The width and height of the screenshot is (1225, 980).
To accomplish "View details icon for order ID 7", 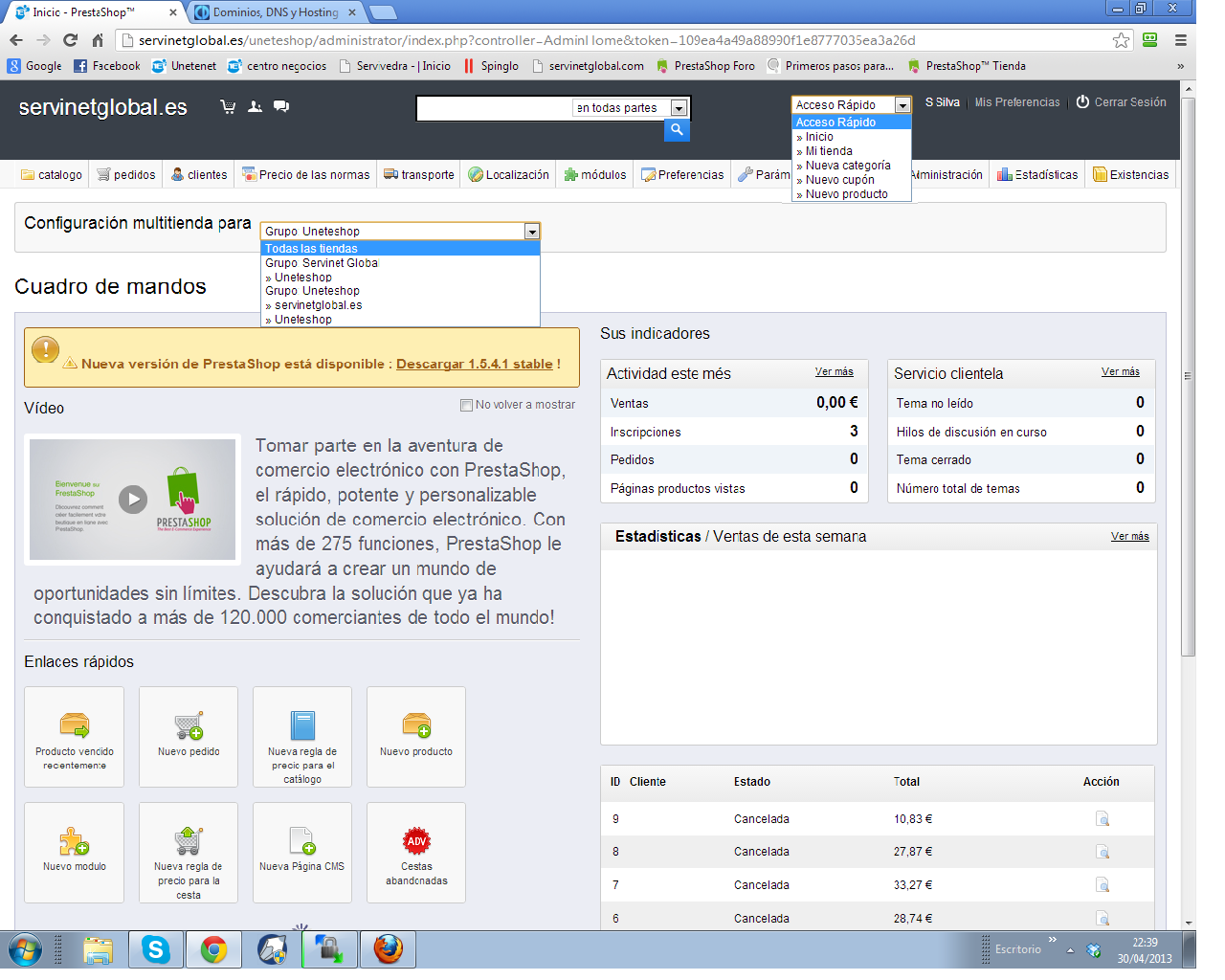I will click(1102, 885).
